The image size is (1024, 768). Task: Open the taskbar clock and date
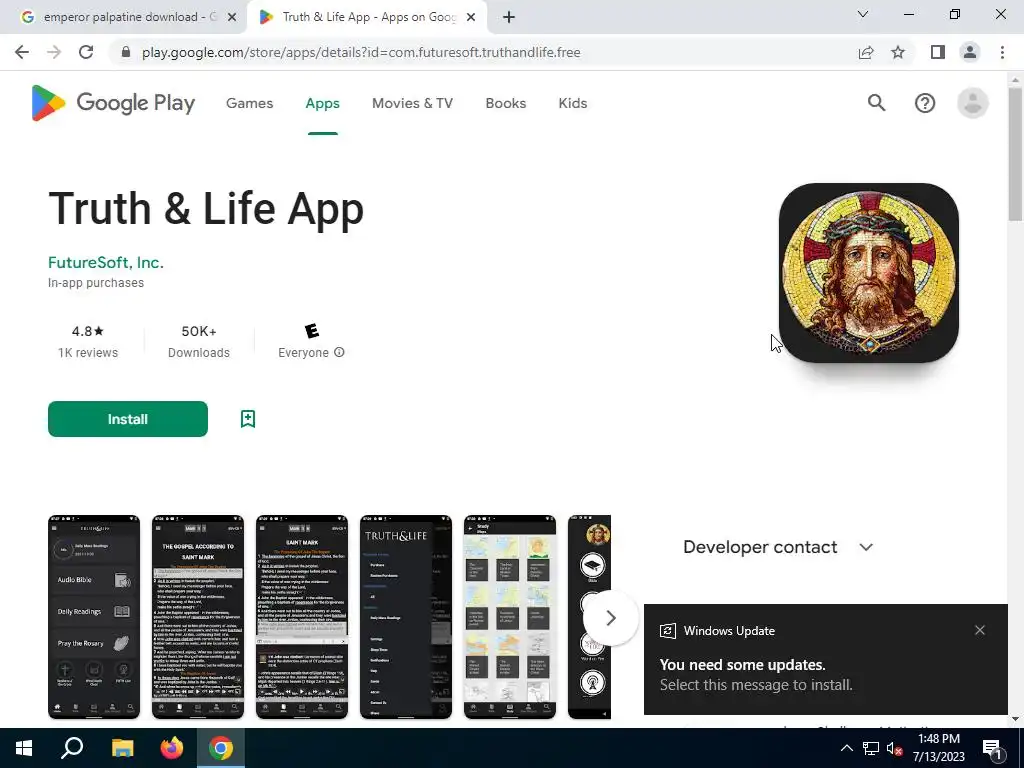pos(938,748)
